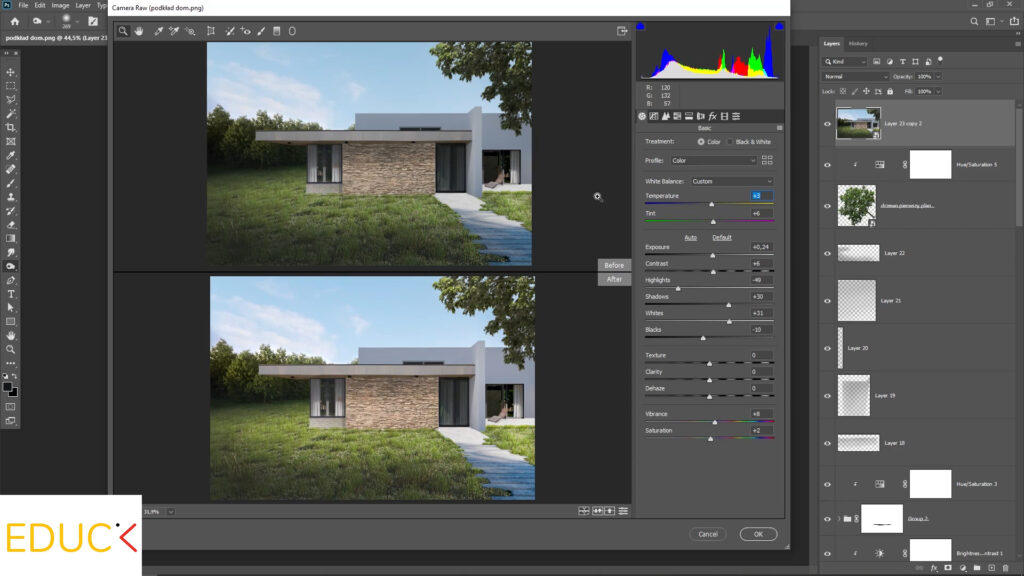Select the Move tool in Photoshop toolbar
The width and height of the screenshot is (1024, 576).
(x=10, y=72)
